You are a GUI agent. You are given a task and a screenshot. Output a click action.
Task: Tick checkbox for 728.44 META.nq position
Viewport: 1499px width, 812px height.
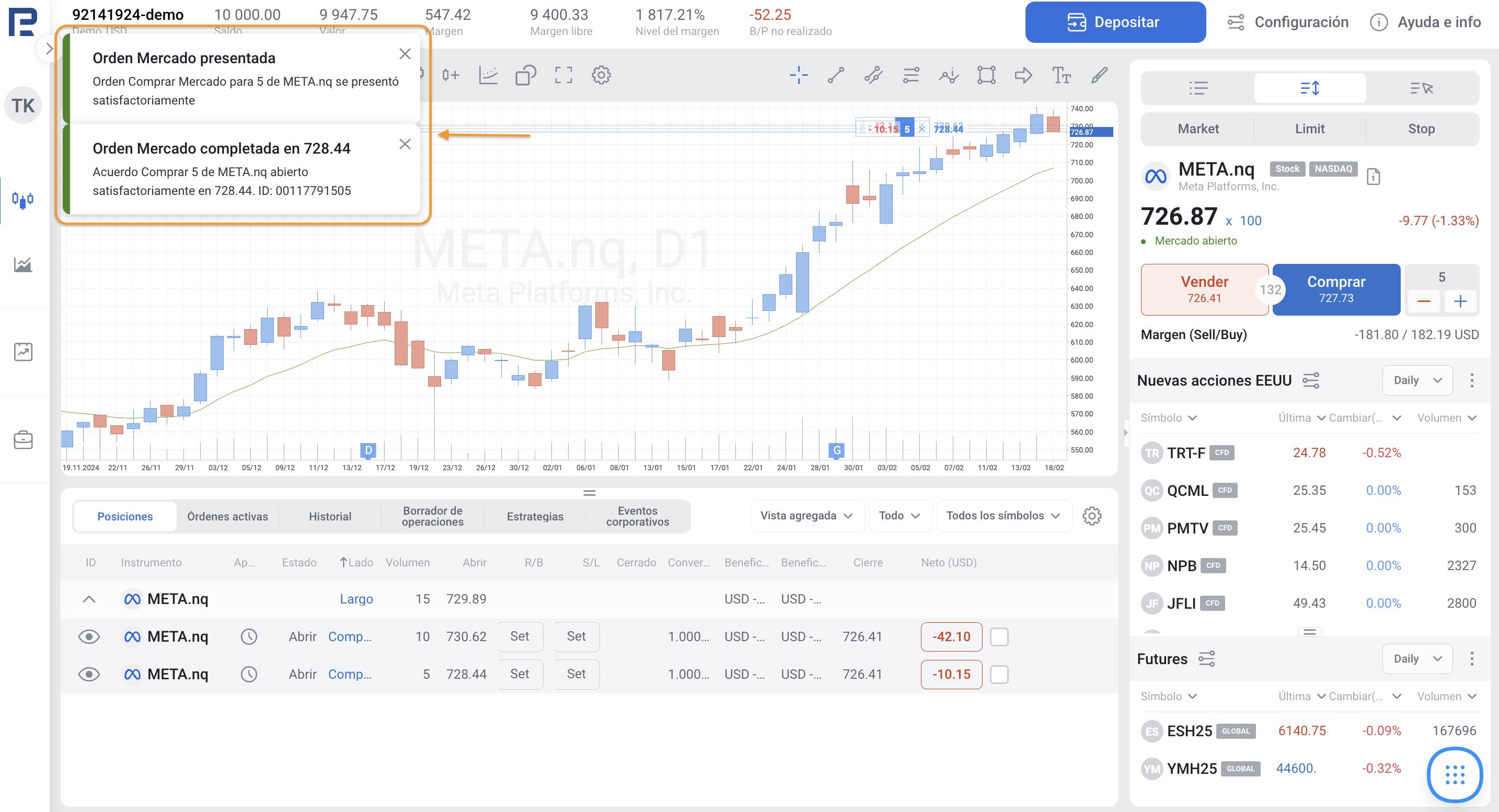(999, 674)
